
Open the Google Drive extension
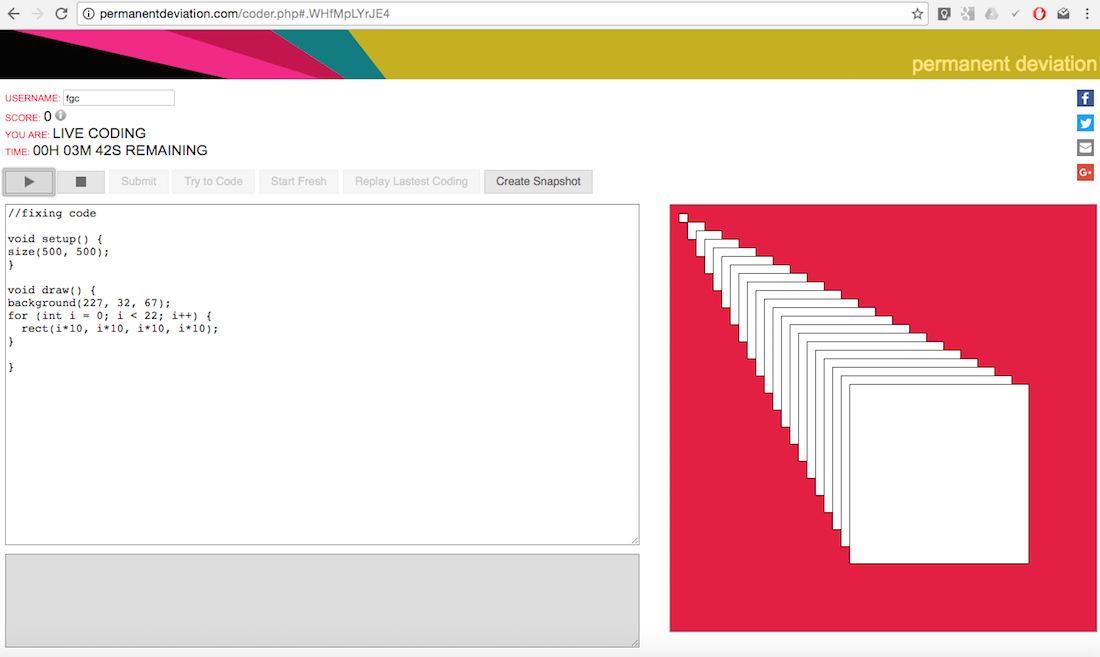[x=991, y=14]
